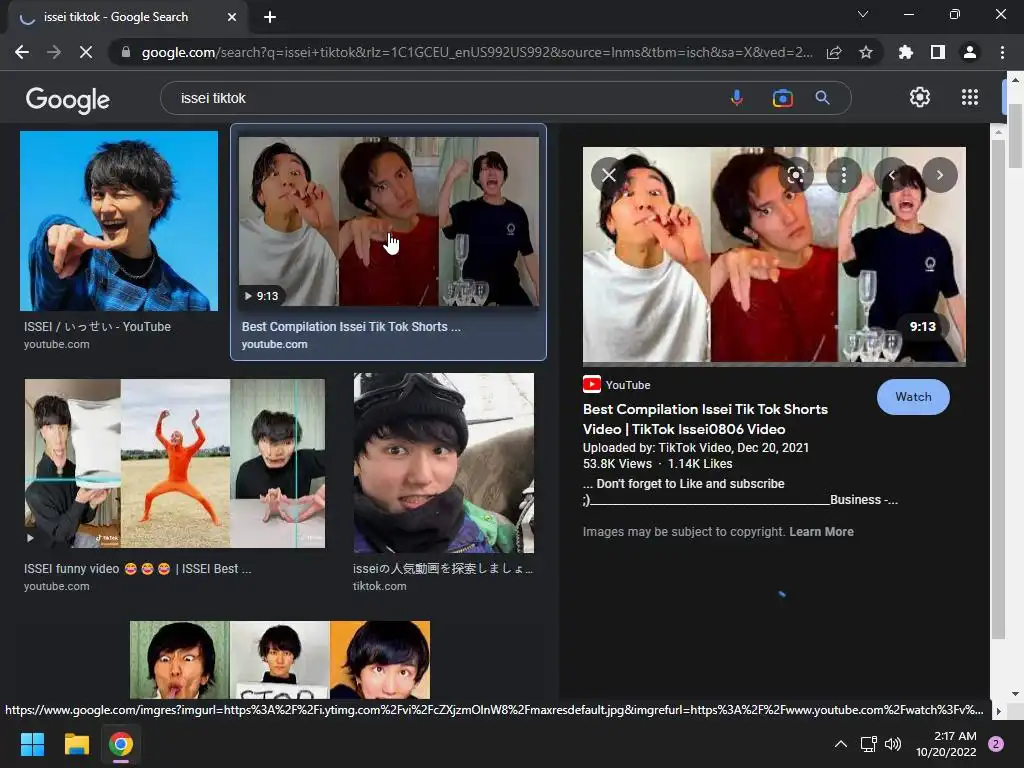Search by image with the camera icon
The image size is (1024, 768).
click(782, 98)
